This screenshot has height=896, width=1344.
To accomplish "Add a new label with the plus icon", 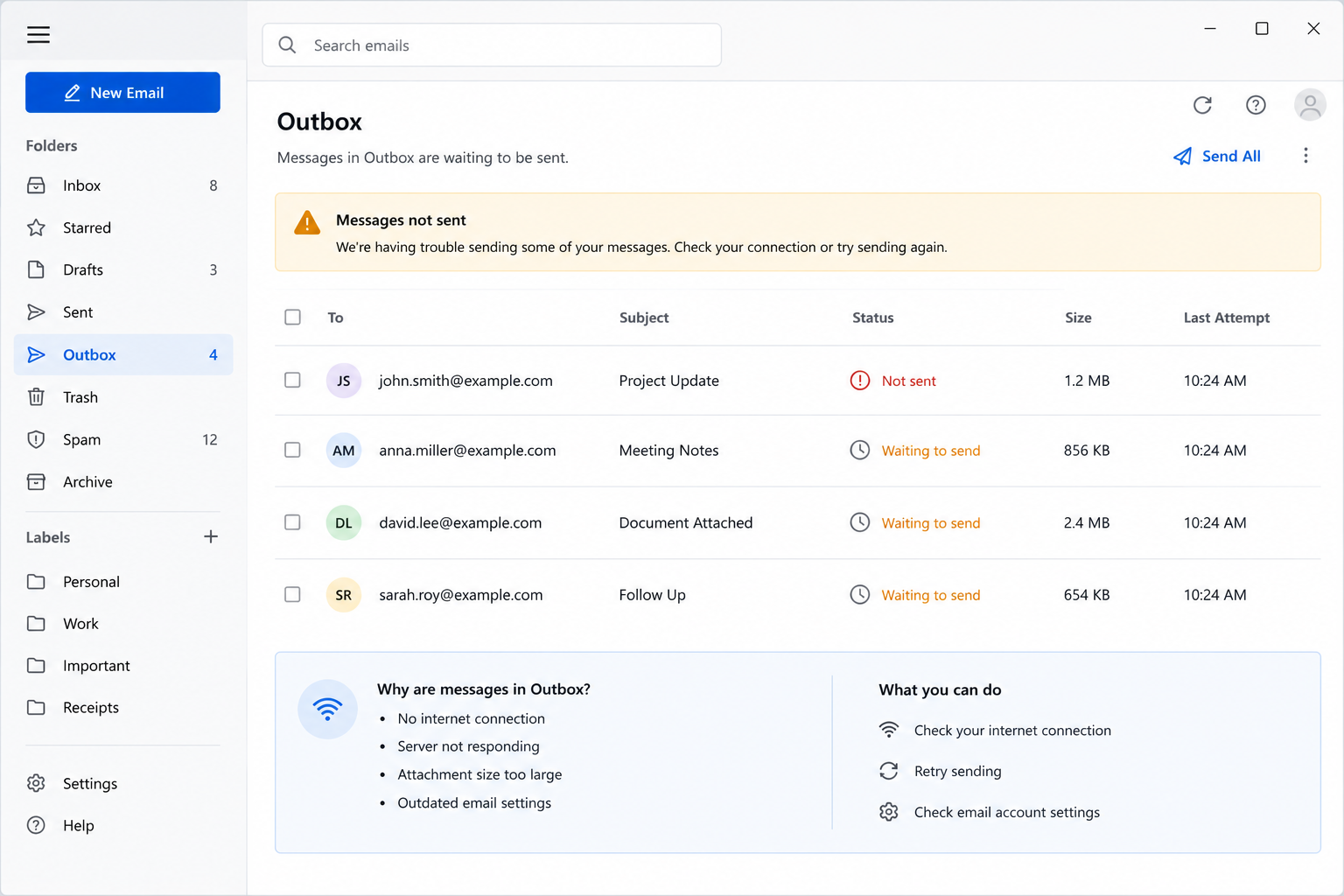I will tap(211, 536).
